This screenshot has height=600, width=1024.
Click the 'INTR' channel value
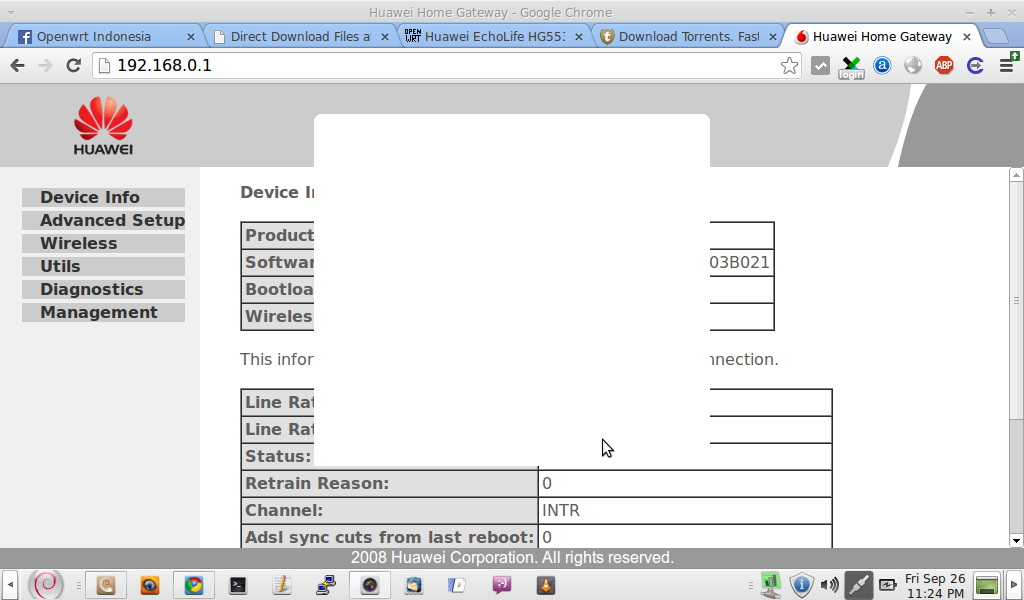pyautogui.click(x=561, y=511)
